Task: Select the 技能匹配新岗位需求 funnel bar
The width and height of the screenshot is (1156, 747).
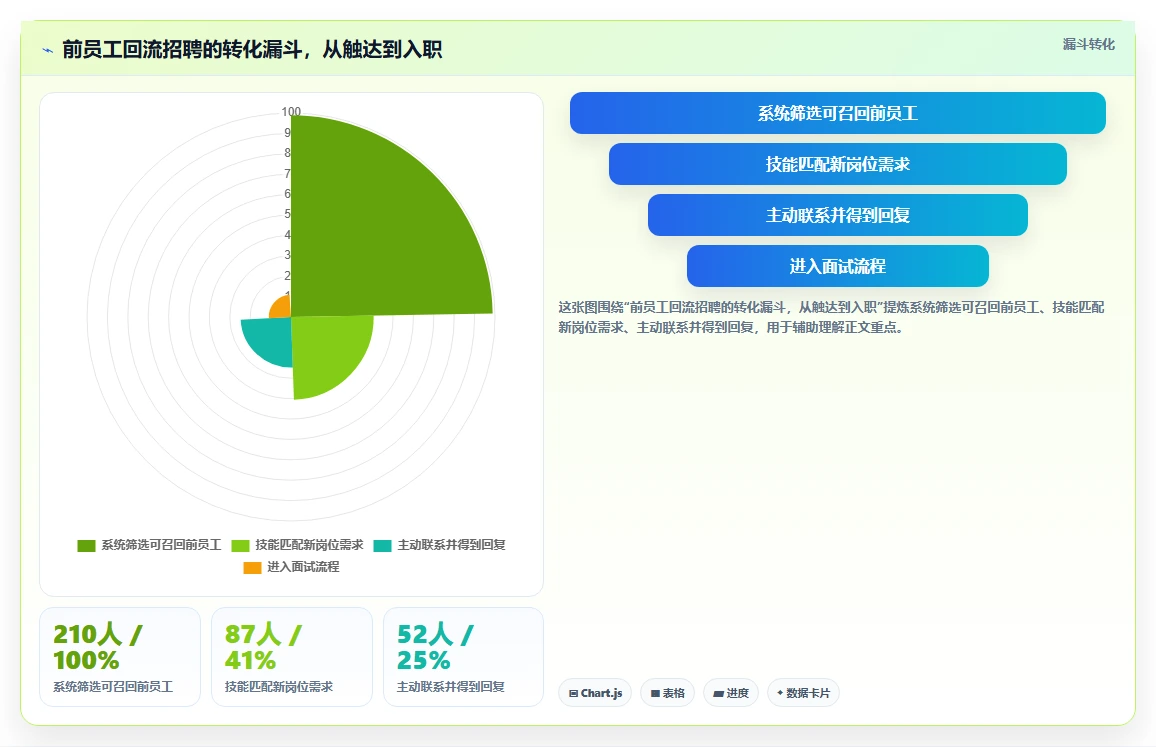Action: click(x=838, y=164)
